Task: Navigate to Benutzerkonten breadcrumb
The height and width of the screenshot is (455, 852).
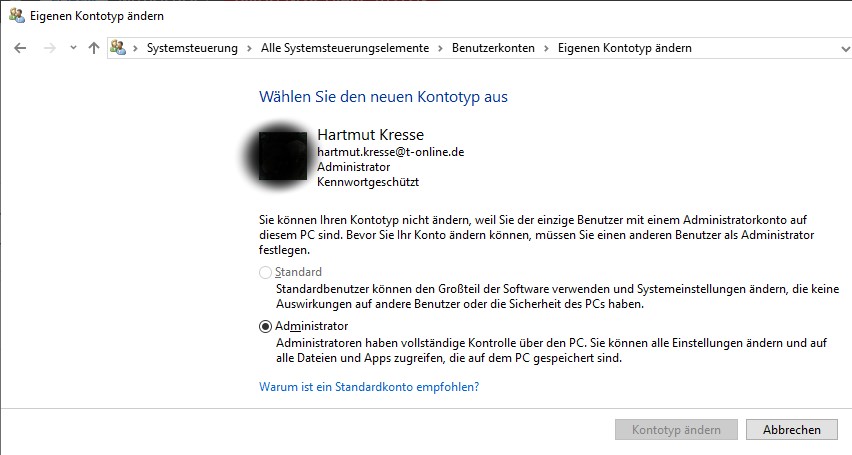Action: [493, 48]
